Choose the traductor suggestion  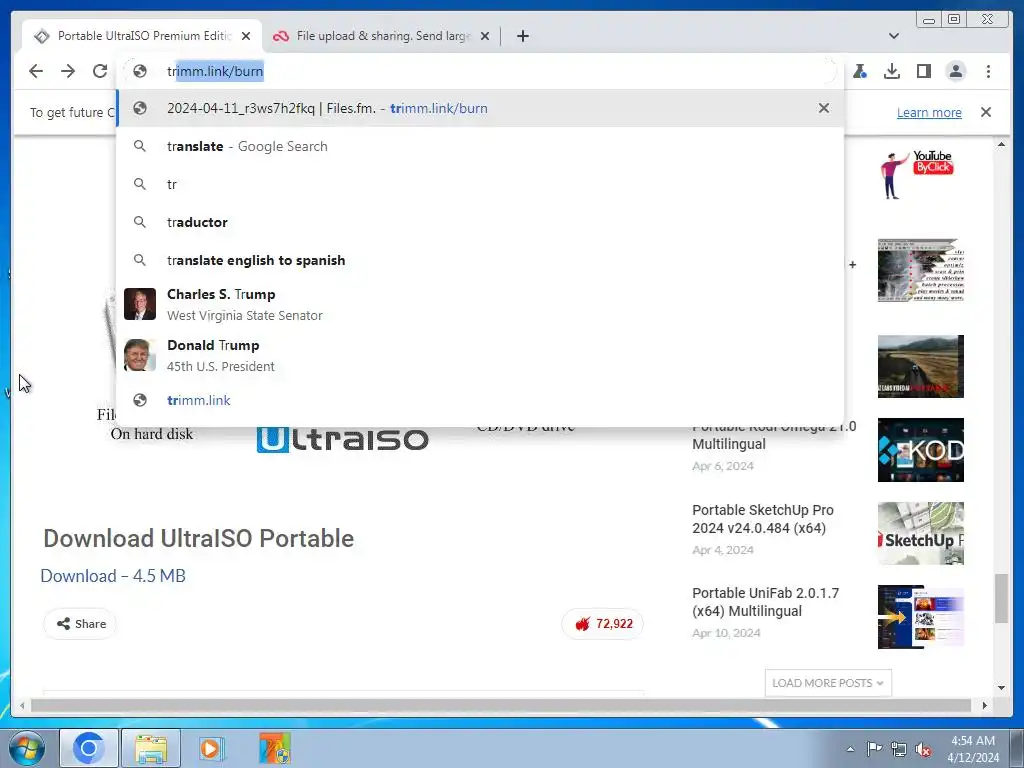[480, 222]
